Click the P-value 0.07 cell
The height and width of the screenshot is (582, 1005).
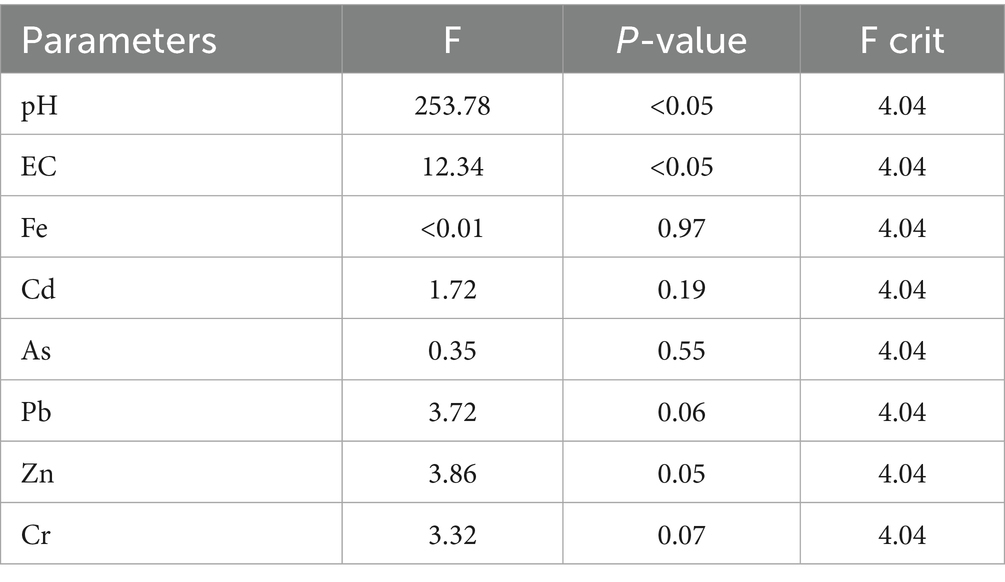tap(681, 535)
